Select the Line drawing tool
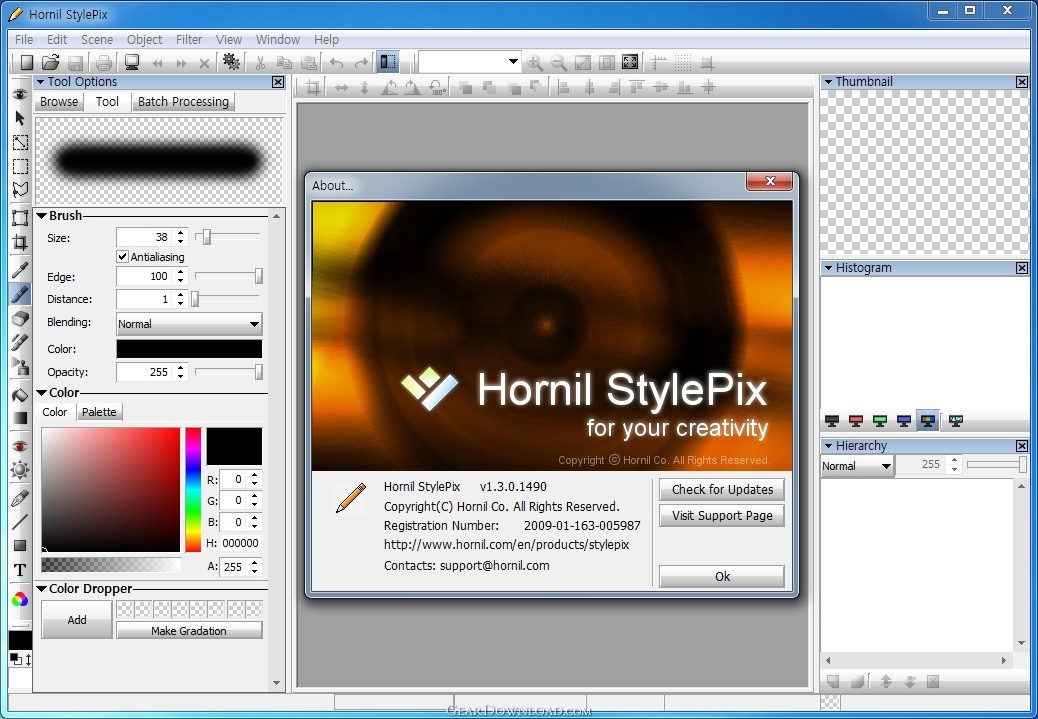Viewport: 1038px width, 719px height. click(x=20, y=522)
